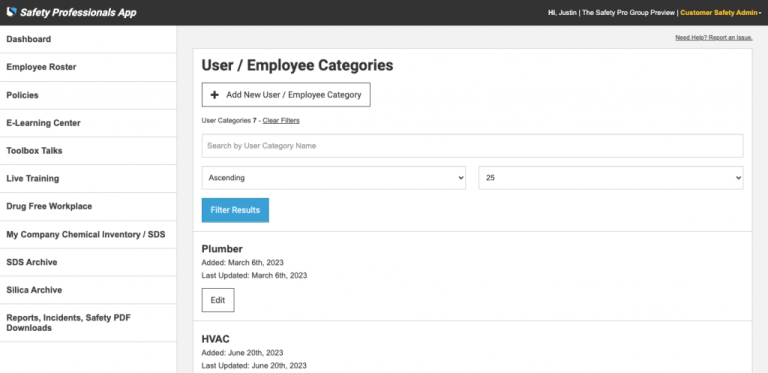
Task: Click 'Last Updated: March 6th, 2023' text
Action: click(x=254, y=276)
